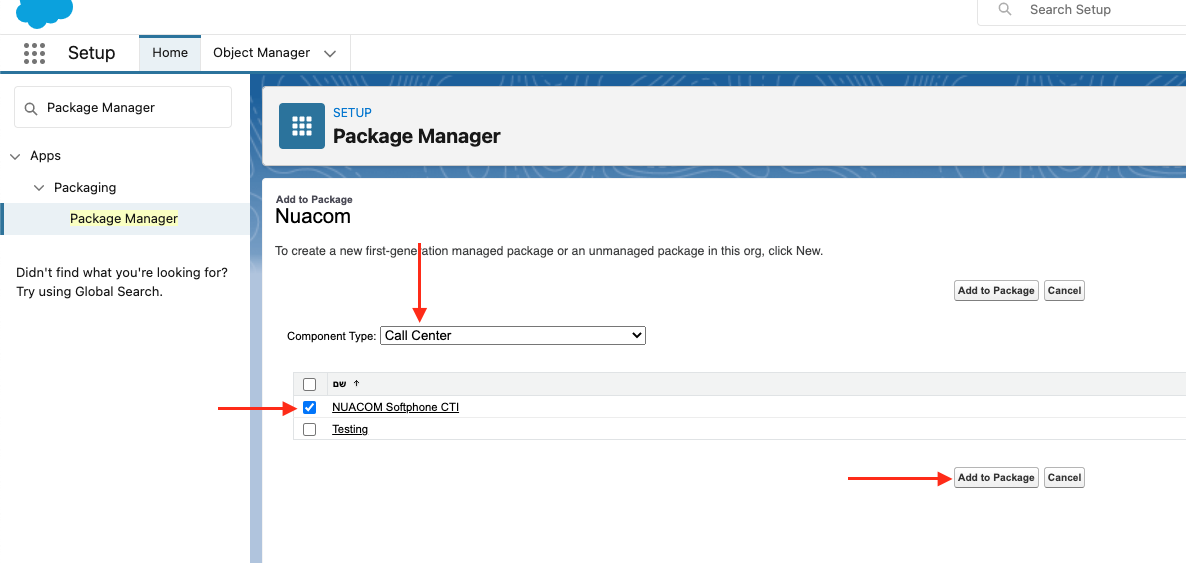Click the 'Add to Package' subtitle above Nuacom
Screen dimensions: 1186x563
pos(314,200)
